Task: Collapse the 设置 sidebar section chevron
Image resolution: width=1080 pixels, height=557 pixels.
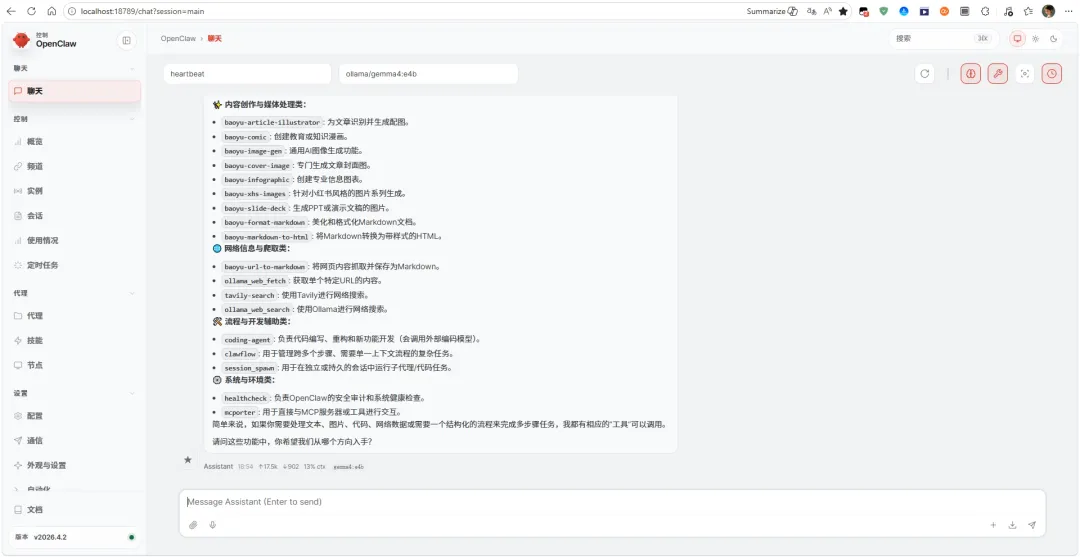Action: coord(132,393)
